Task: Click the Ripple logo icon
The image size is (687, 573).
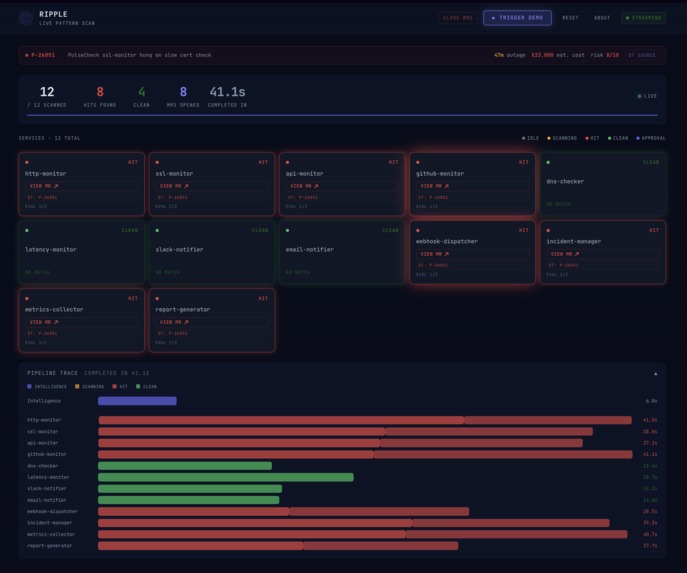Action: point(26,18)
